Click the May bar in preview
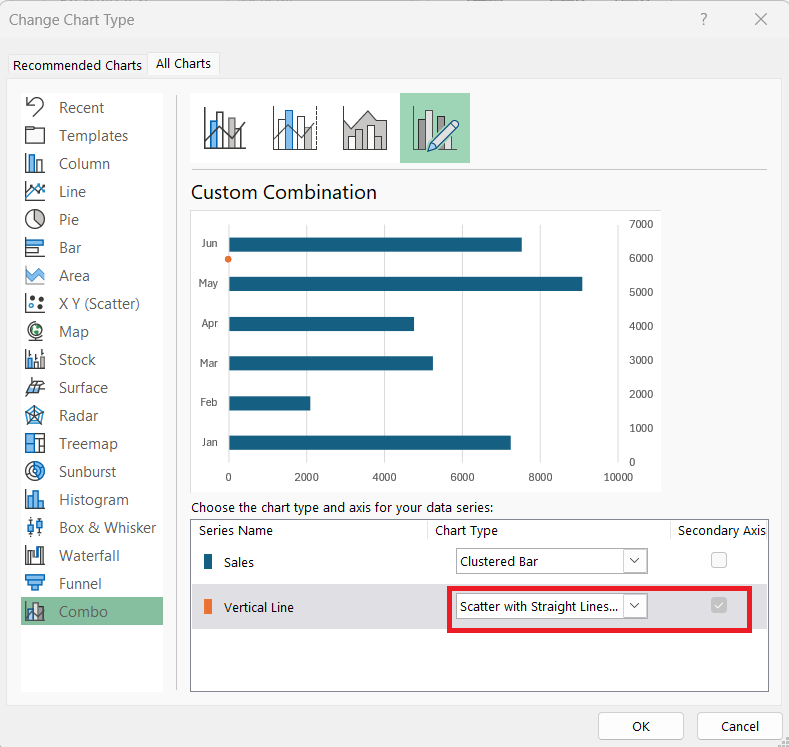Image resolution: width=789 pixels, height=747 pixels. tap(406, 284)
